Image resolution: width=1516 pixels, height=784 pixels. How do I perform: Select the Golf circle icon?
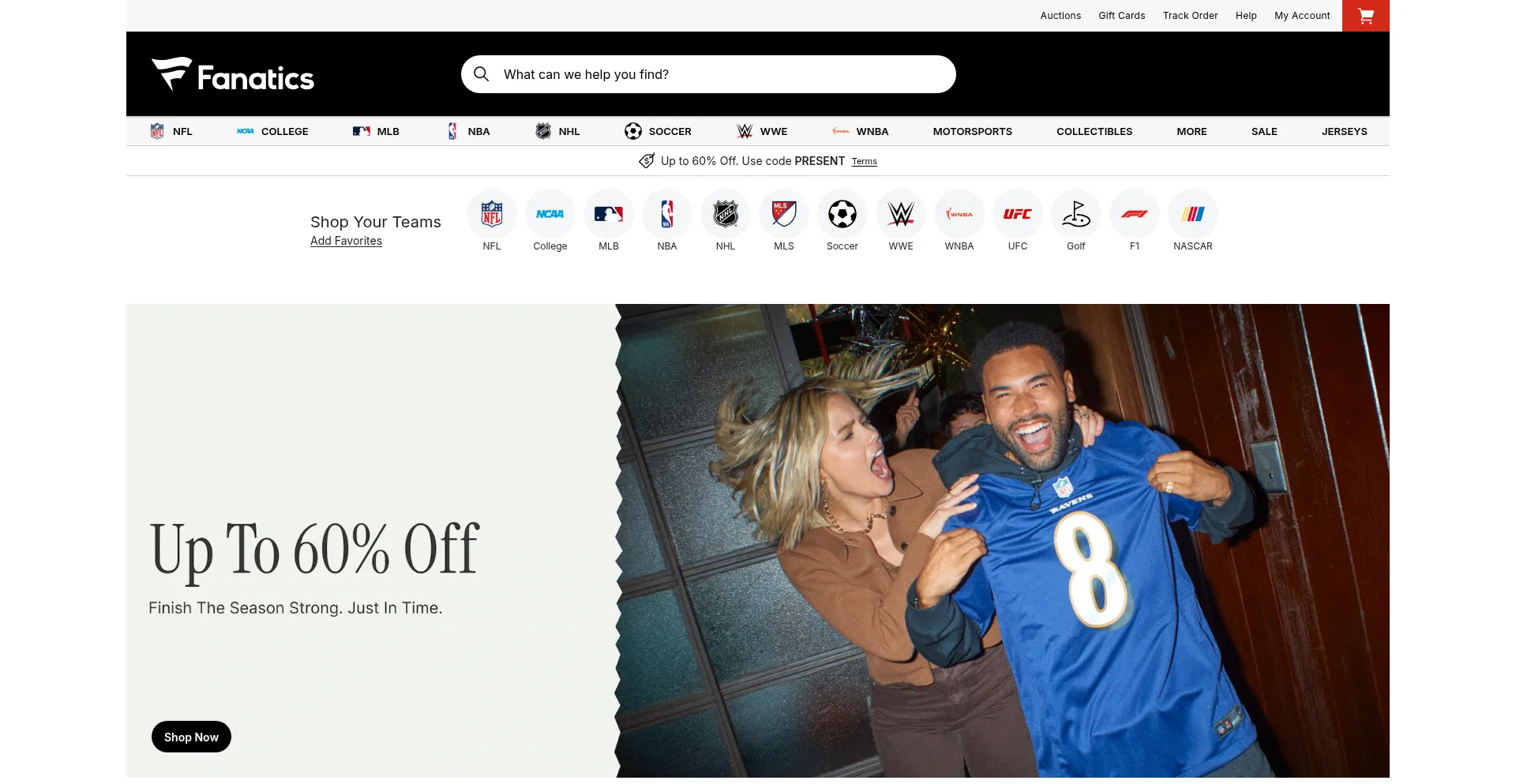(1076, 214)
